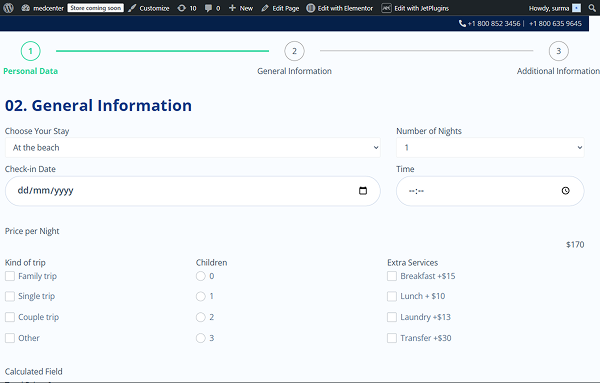This screenshot has height=383, width=600.
Task: Click the Kind of trip label
Action: 25,262
